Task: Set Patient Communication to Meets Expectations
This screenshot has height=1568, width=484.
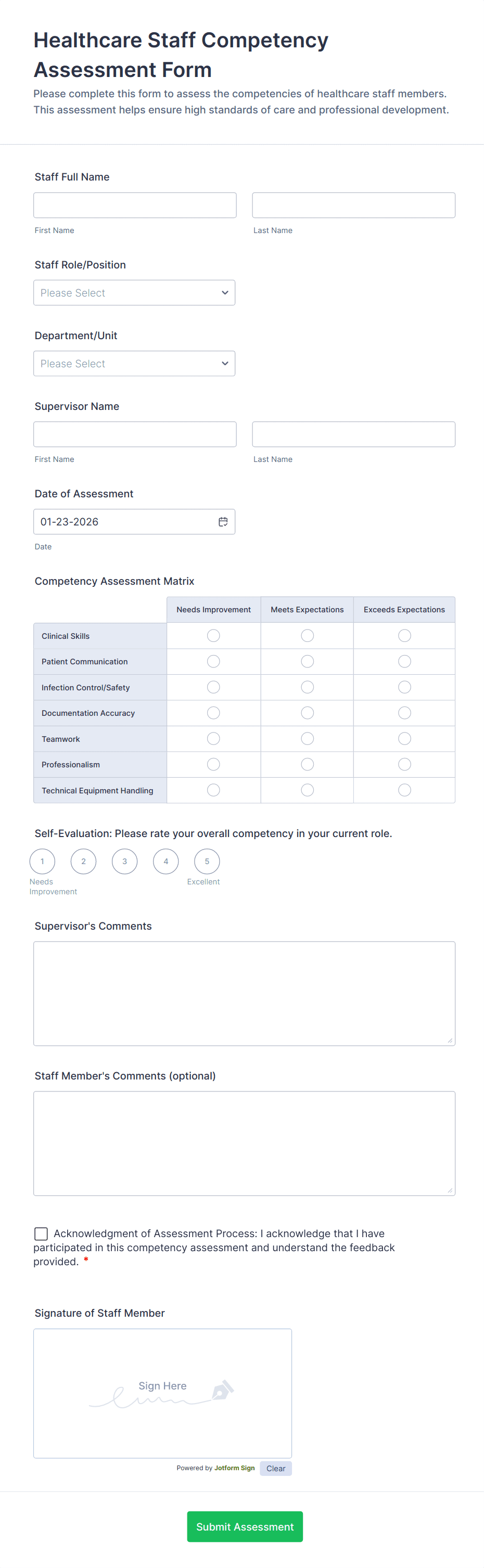Action: pyautogui.click(x=308, y=662)
